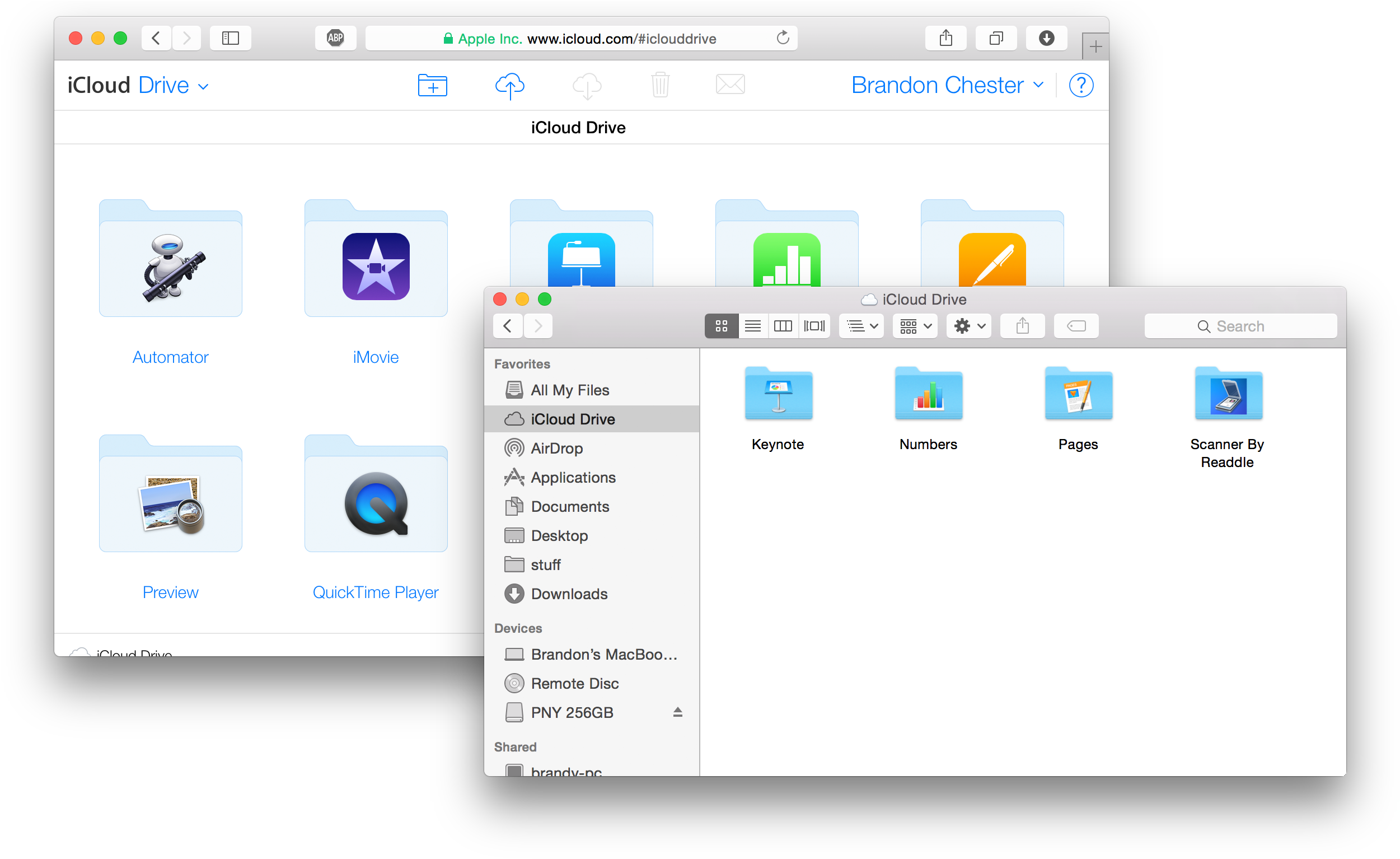Switch Finder to icon view
Image resolution: width=1400 pixels, height=859 pixels.
721,326
